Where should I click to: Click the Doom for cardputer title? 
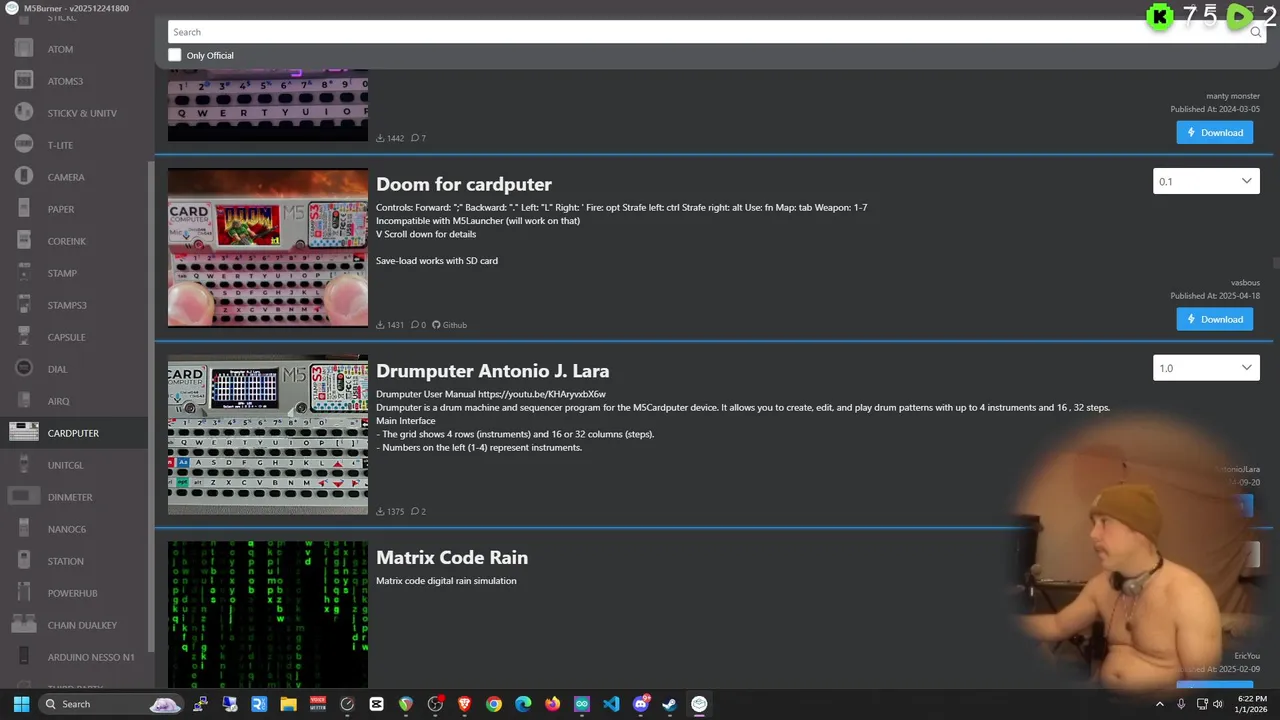464,184
